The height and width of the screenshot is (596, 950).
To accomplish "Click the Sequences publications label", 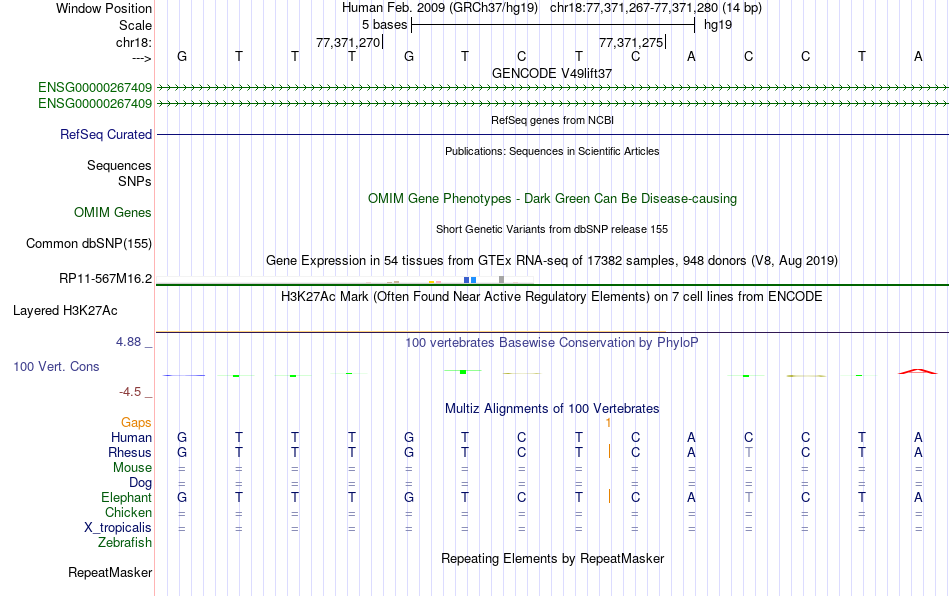I will point(119,165).
